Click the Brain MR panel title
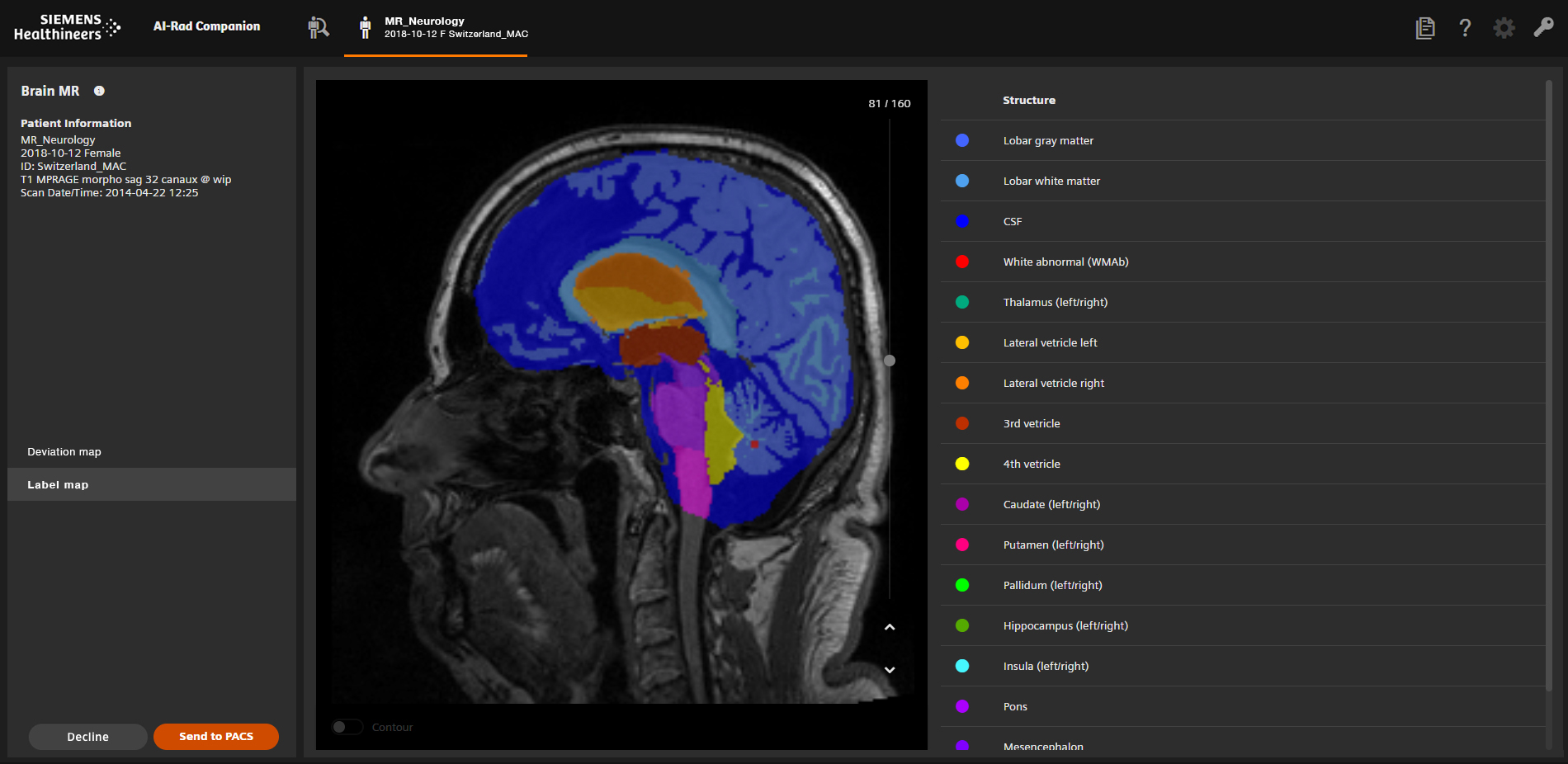The width and height of the screenshot is (1568, 764). point(50,91)
